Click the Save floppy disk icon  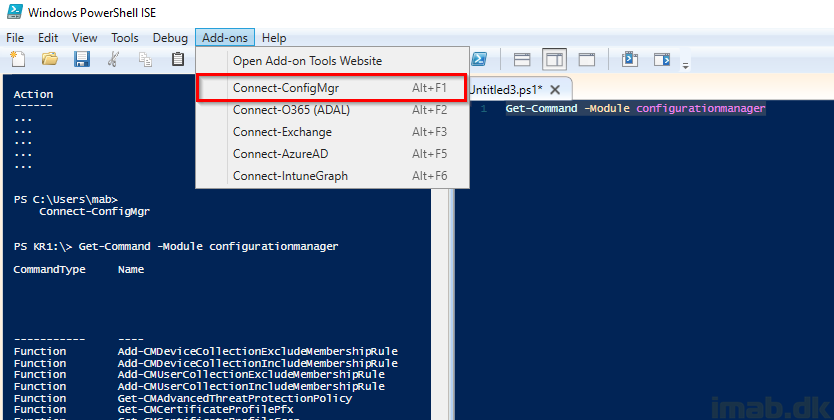[x=82, y=59]
